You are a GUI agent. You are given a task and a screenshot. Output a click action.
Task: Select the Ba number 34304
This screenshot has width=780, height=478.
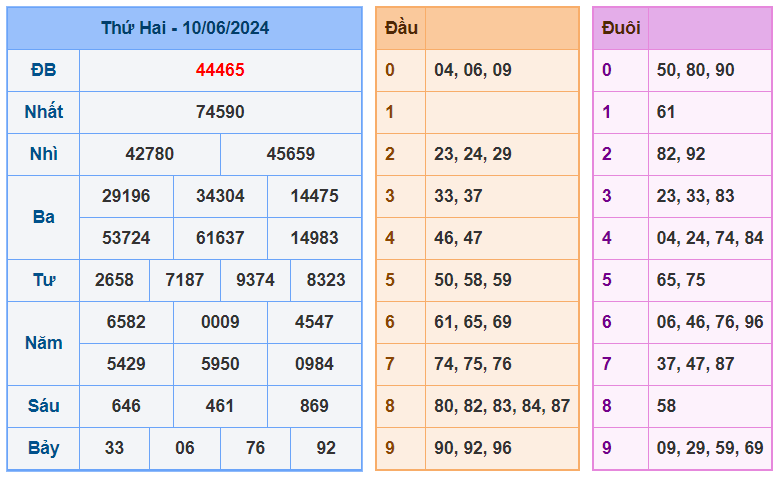(x=220, y=196)
